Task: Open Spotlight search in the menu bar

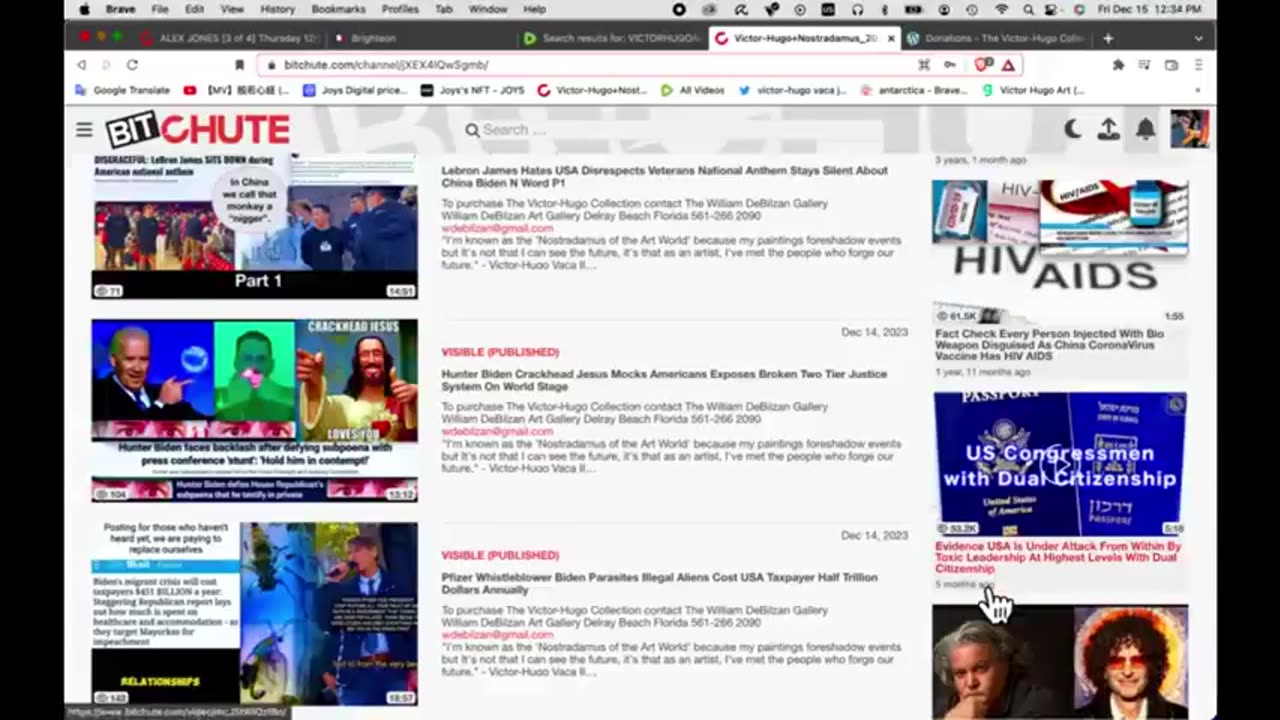Action: pos(1030,9)
